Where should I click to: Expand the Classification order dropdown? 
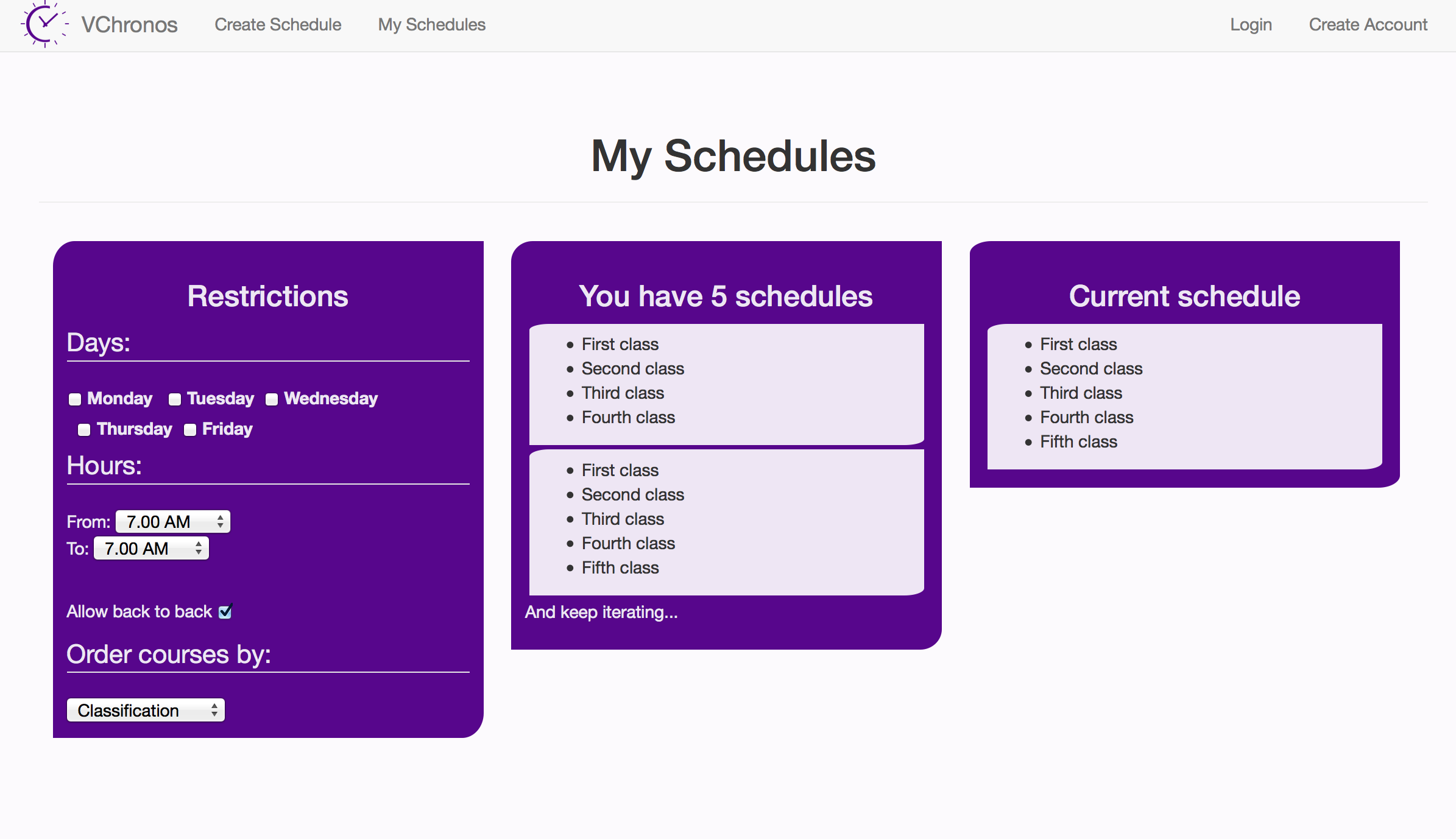(146, 711)
